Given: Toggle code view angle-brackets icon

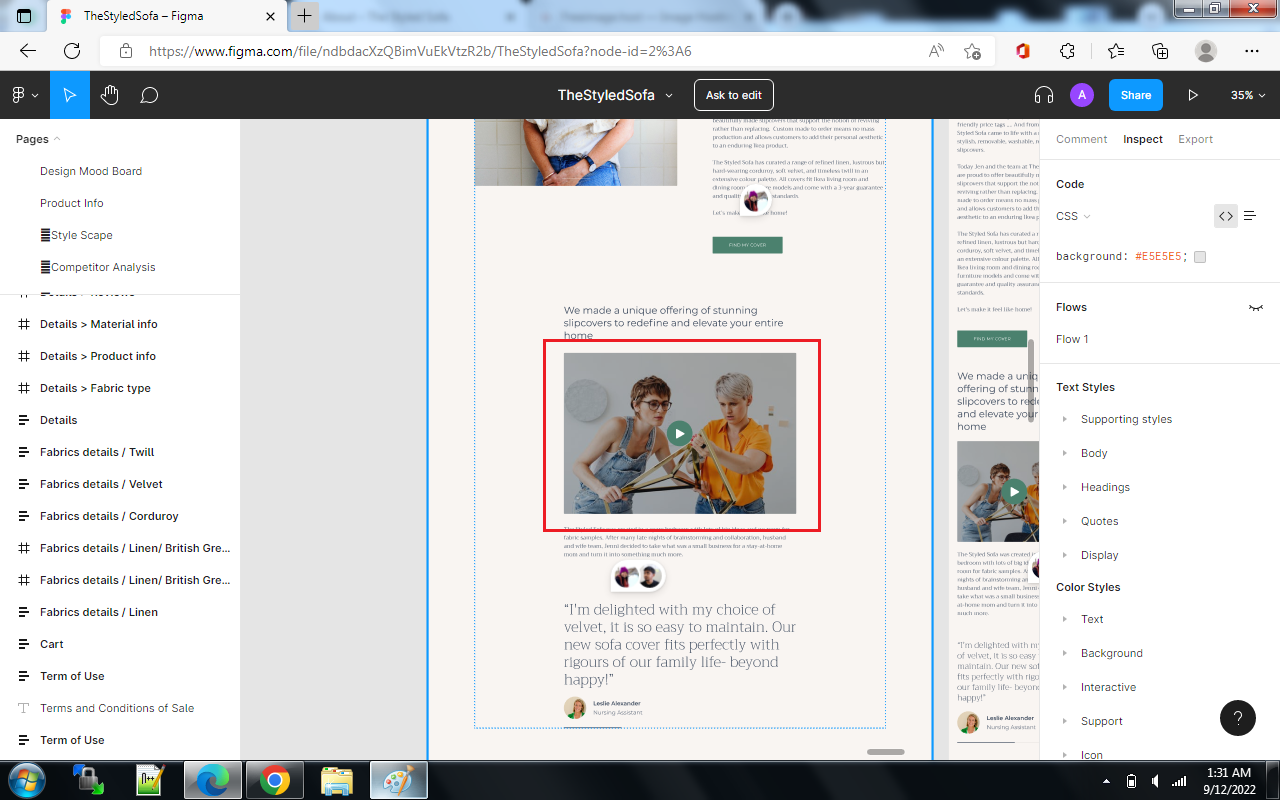Looking at the screenshot, I should pos(1225,215).
